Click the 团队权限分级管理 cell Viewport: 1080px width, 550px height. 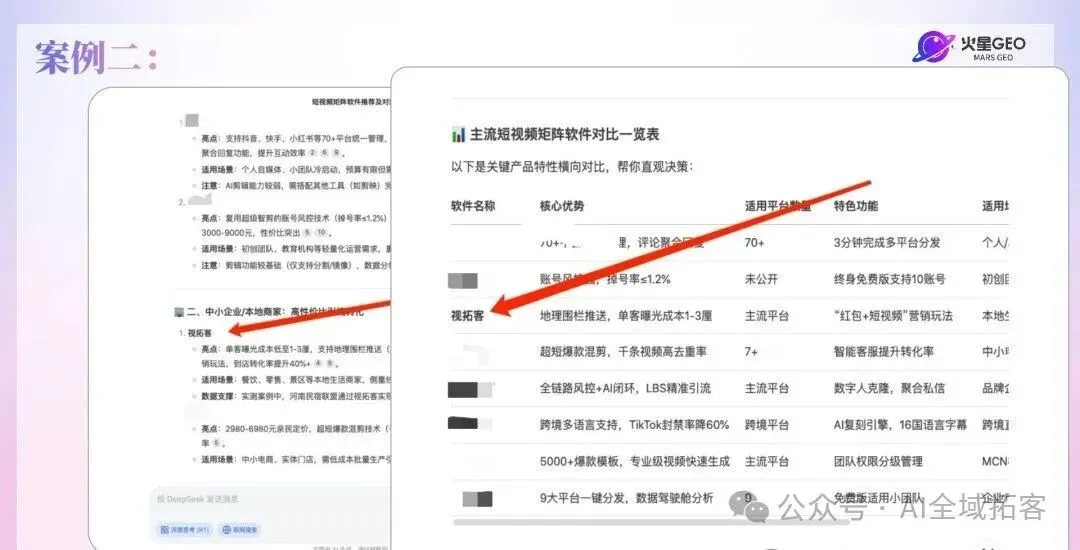tap(878, 461)
